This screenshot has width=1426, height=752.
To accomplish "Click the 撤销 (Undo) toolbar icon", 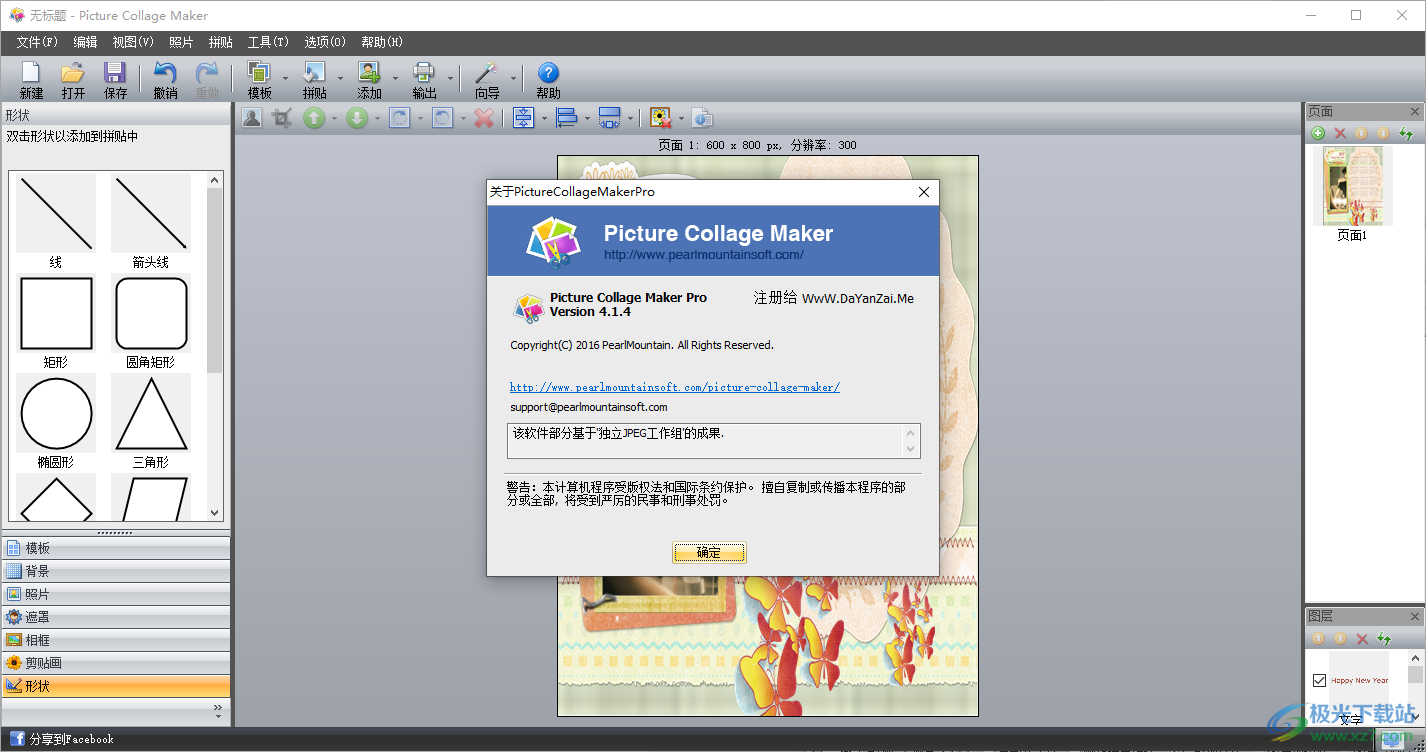I will coord(165,73).
